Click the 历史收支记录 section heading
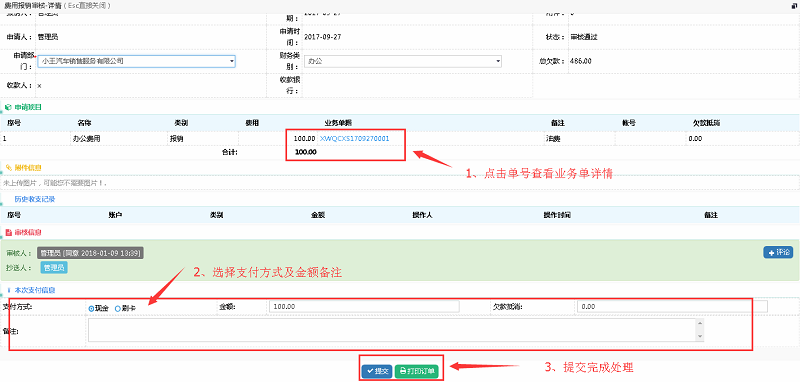800x382 pixels. pos(35,199)
